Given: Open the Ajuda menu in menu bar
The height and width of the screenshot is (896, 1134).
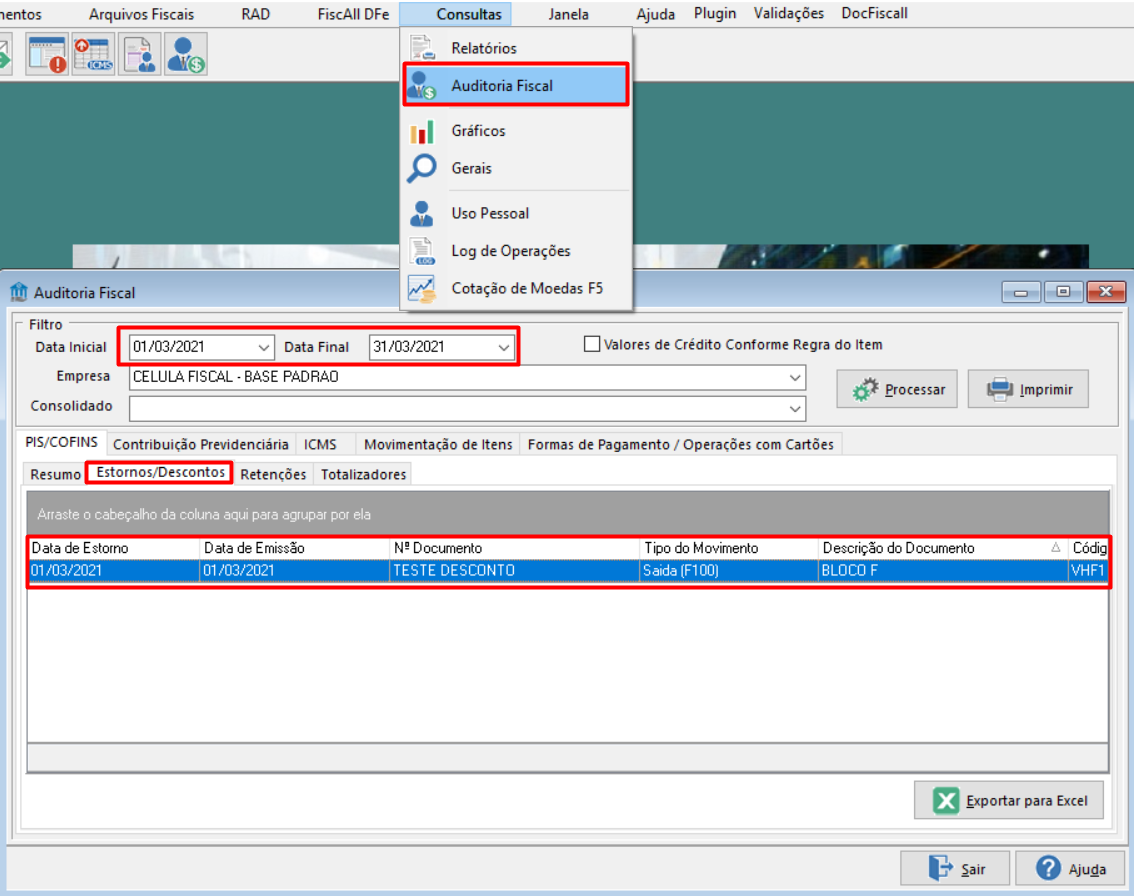Looking at the screenshot, I should point(655,14).
